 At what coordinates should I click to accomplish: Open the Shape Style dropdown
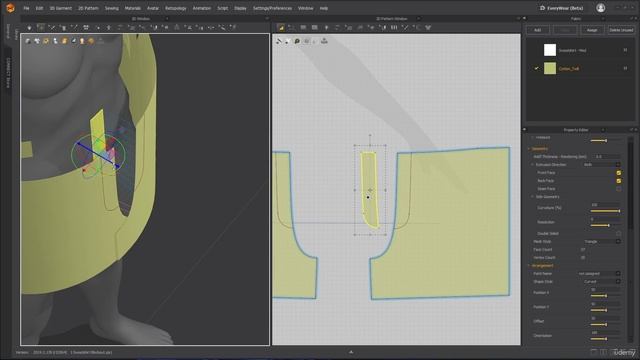[602, 282]
